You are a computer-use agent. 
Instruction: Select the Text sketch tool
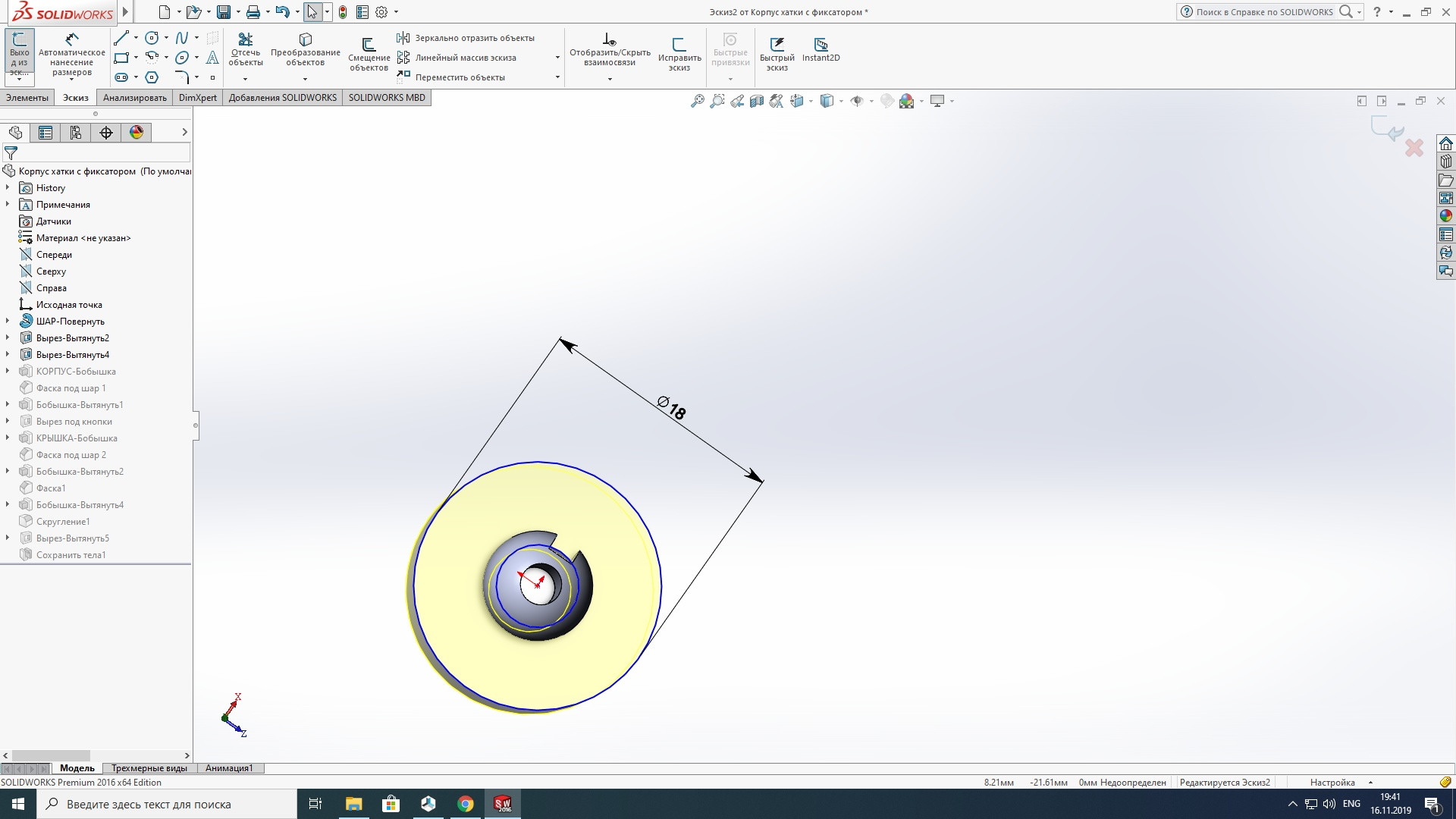pos(213,58)
